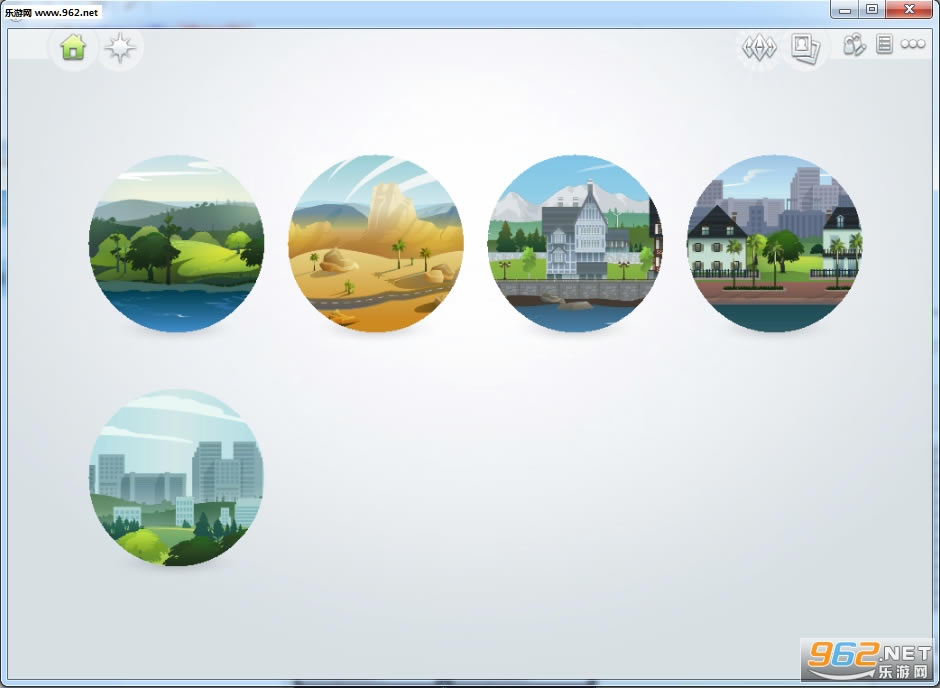This screenshot has height=688, width=940.
Task: Click the 962.NET logo at bottom right
Action: [x=864, y=657]
